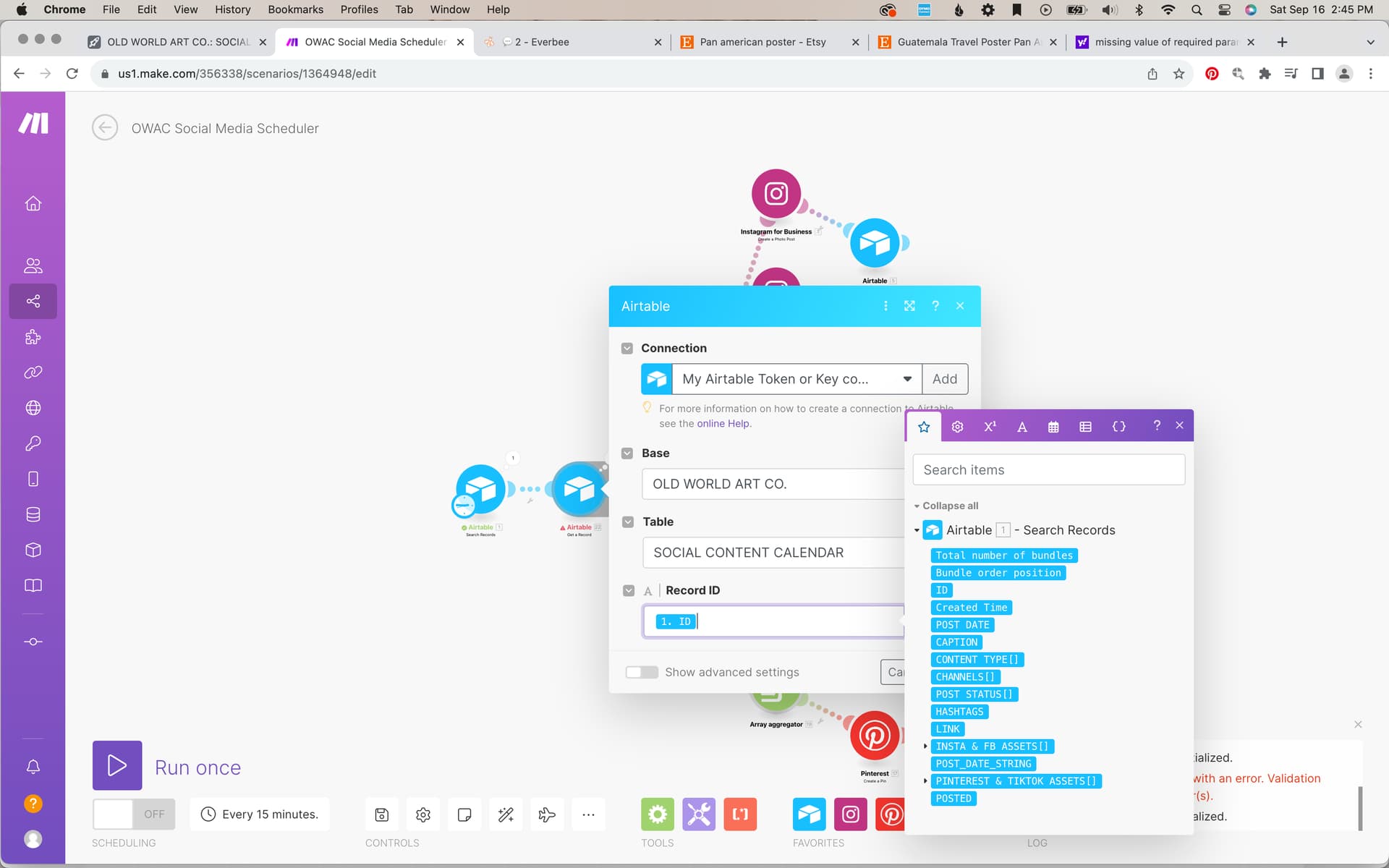Click the Run once button

pyautogui.click(x=117, y=765)
